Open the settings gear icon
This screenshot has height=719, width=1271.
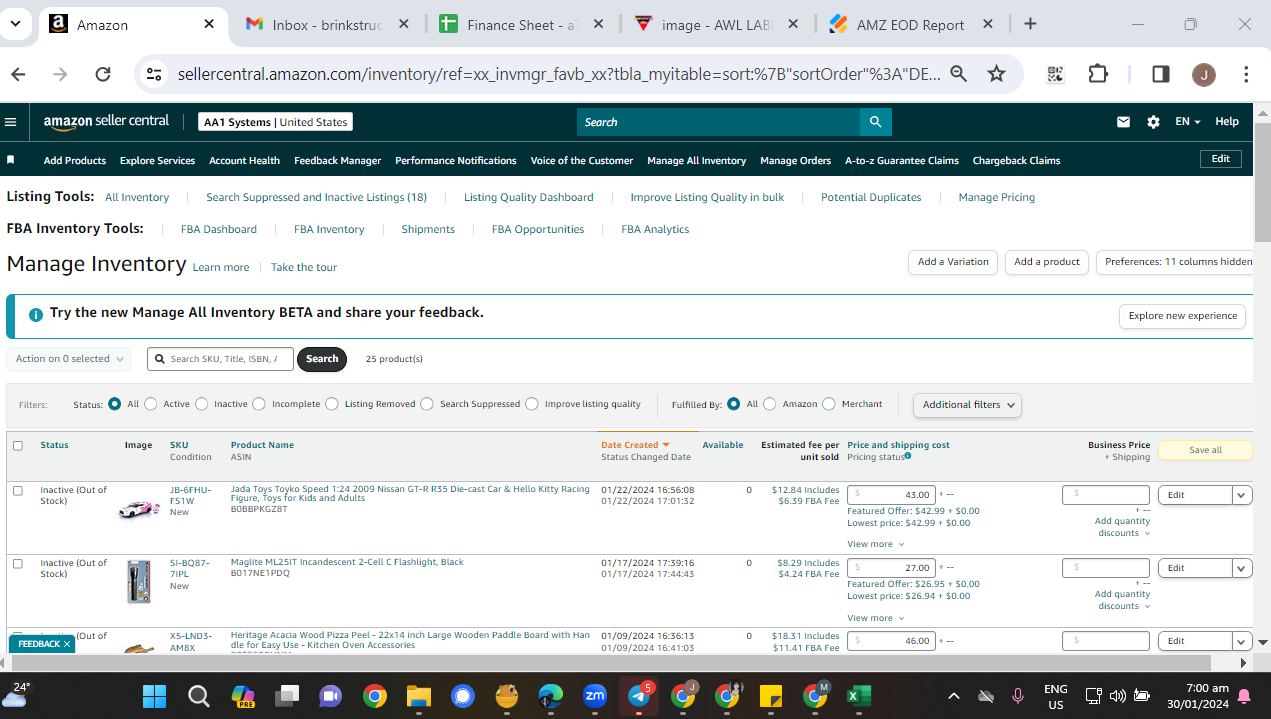click(x=1153, y=122)
